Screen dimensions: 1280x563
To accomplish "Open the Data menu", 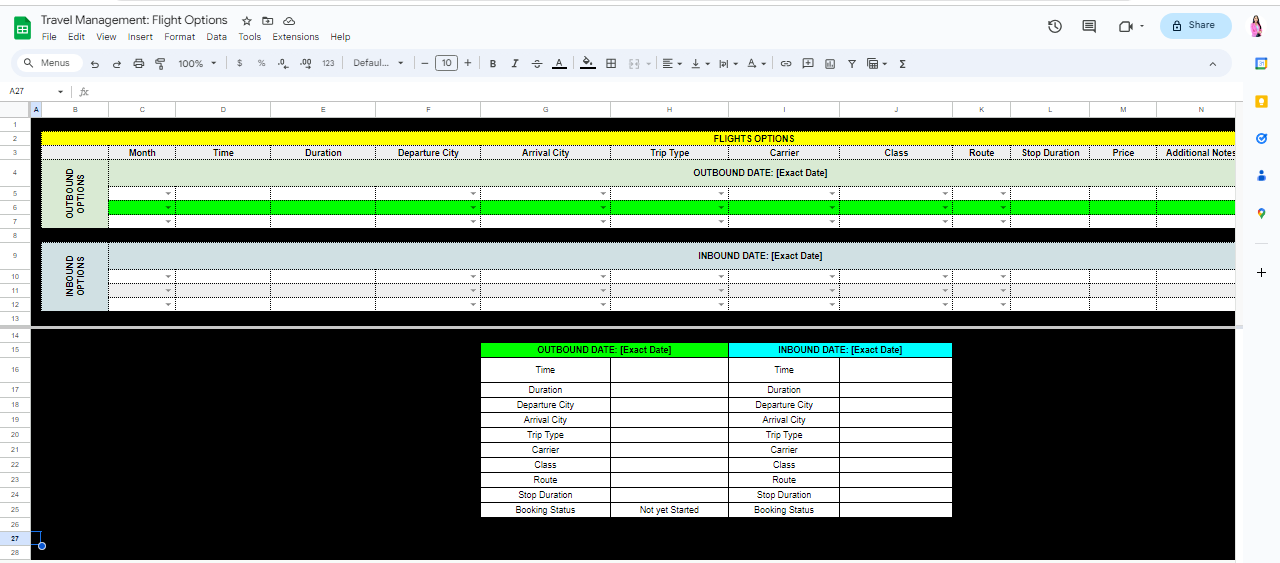I will point(217,37).
